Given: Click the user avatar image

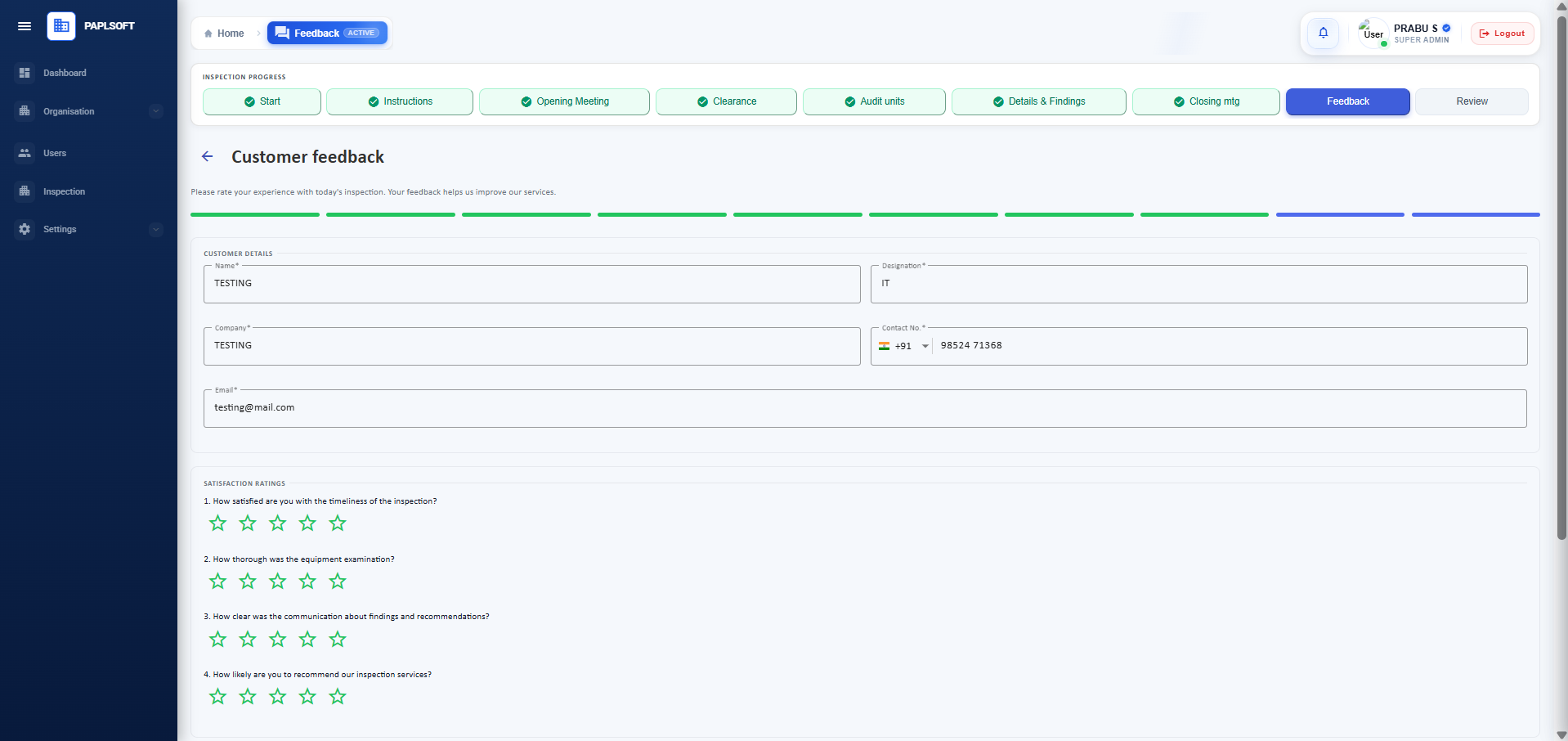Looking at the screenshot, I should point(1373,34).
